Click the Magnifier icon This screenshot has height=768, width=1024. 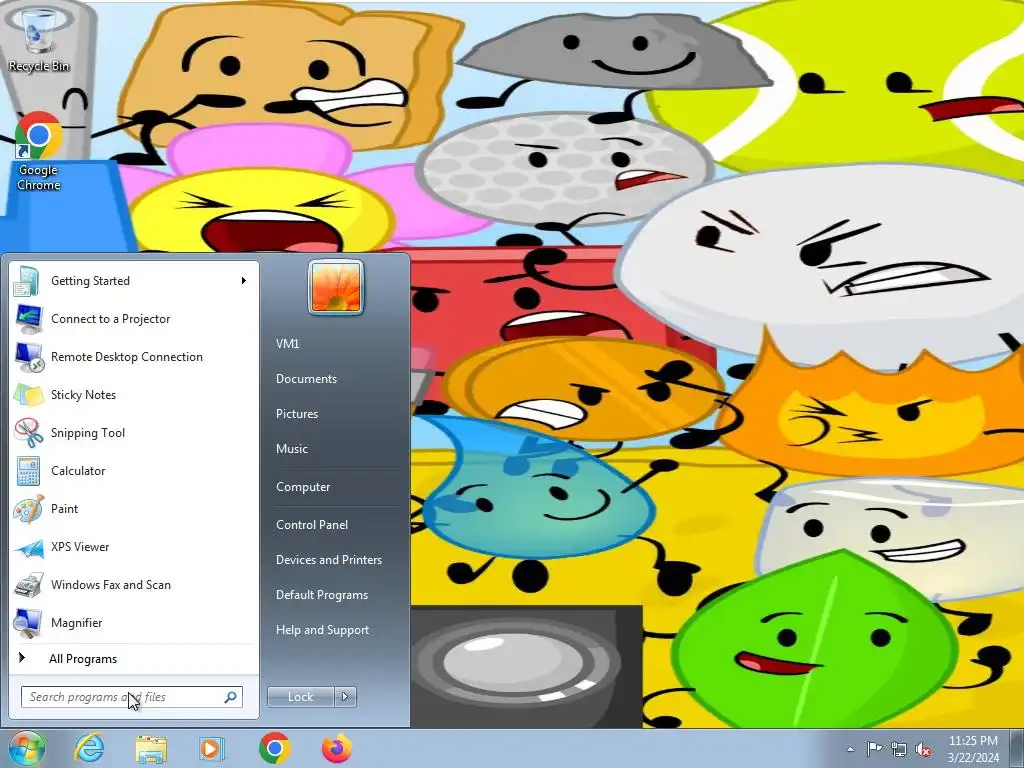tap(28, 623)
